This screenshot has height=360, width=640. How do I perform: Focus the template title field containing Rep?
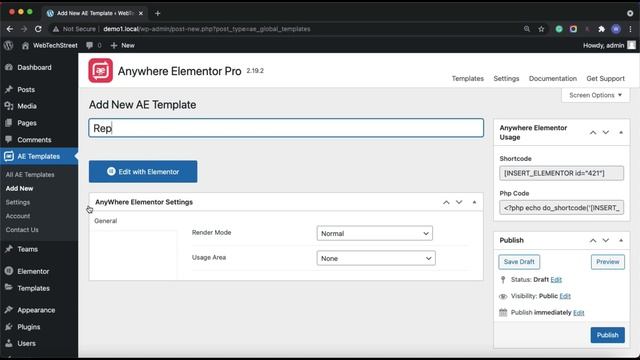pyautogui.click(x=286, y=128)
